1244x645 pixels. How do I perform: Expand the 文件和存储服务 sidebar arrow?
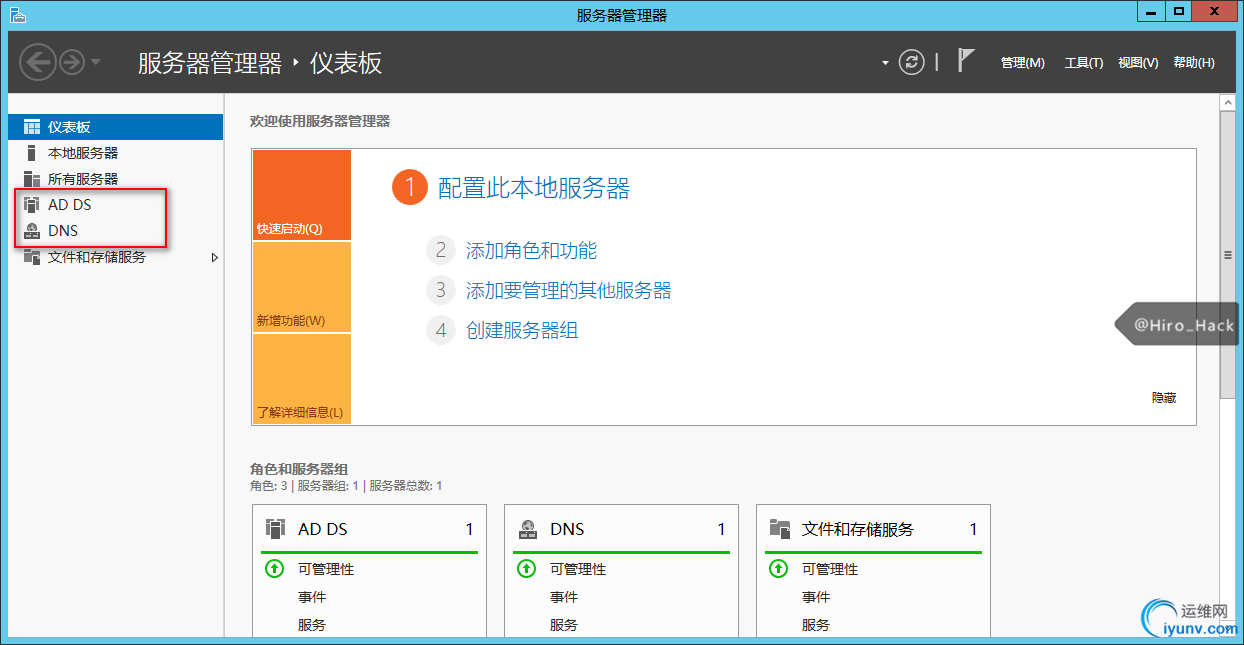click(214, 258)
